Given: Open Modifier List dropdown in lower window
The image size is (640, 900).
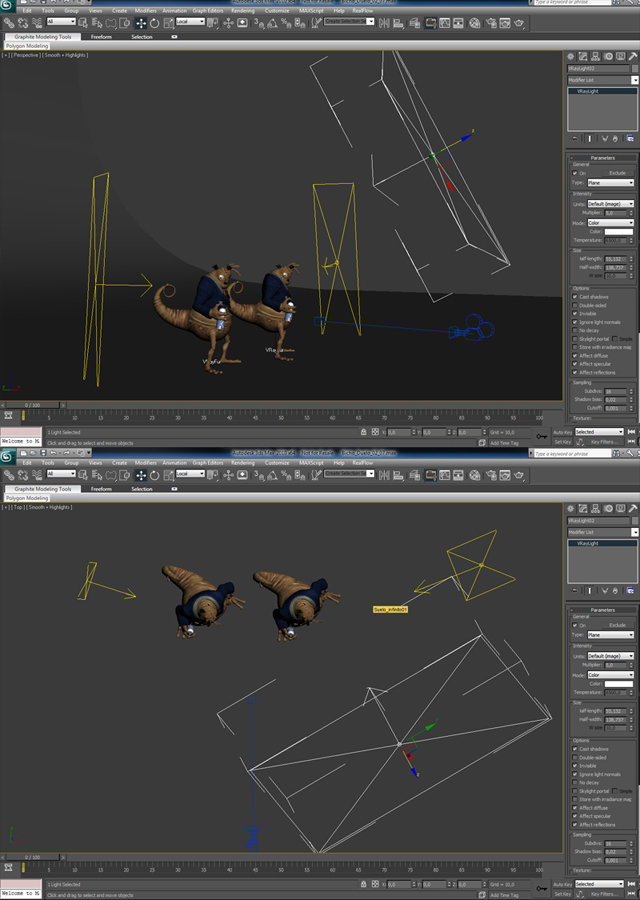Looking at the screenshot, I should tap(603, 532).
